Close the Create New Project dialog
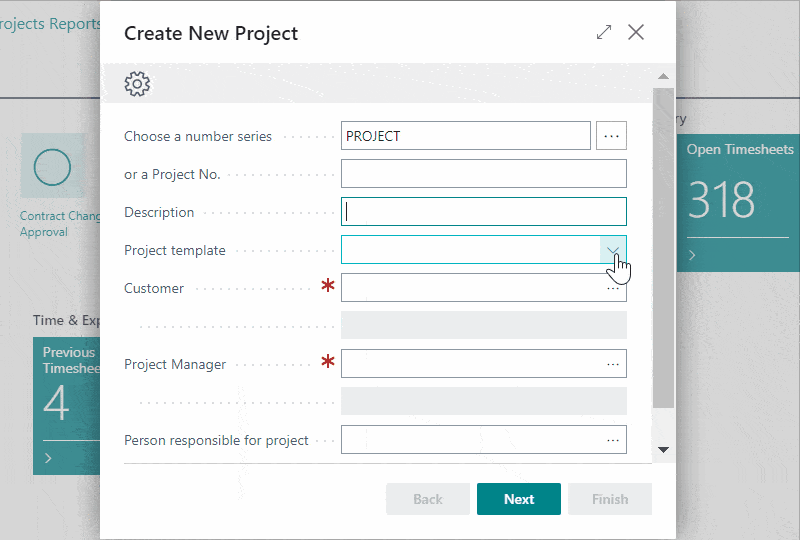This screenshot has height=540, width=800. [x=636, y=32]
